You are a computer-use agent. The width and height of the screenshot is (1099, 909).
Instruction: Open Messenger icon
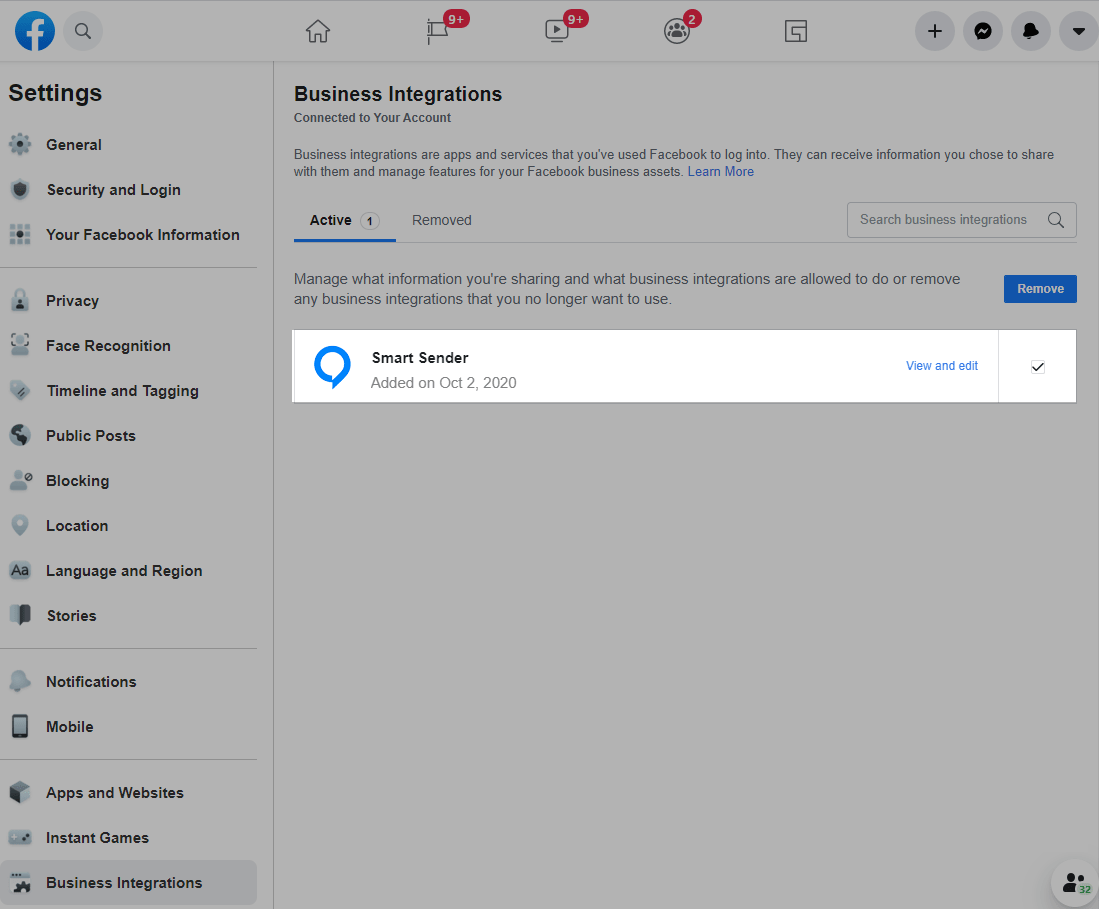point(983,31)
